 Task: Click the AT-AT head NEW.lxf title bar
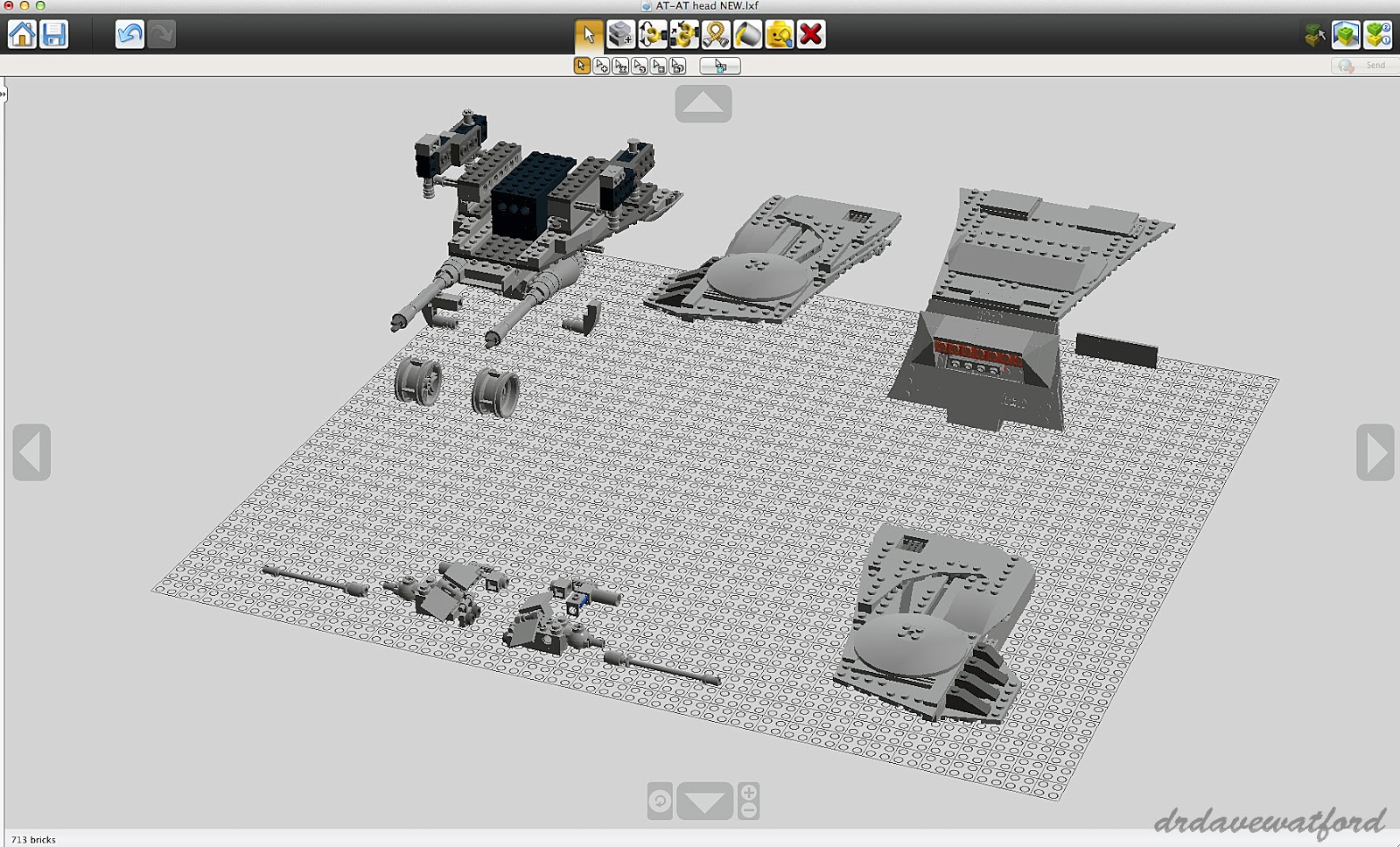tap(699, 5)
